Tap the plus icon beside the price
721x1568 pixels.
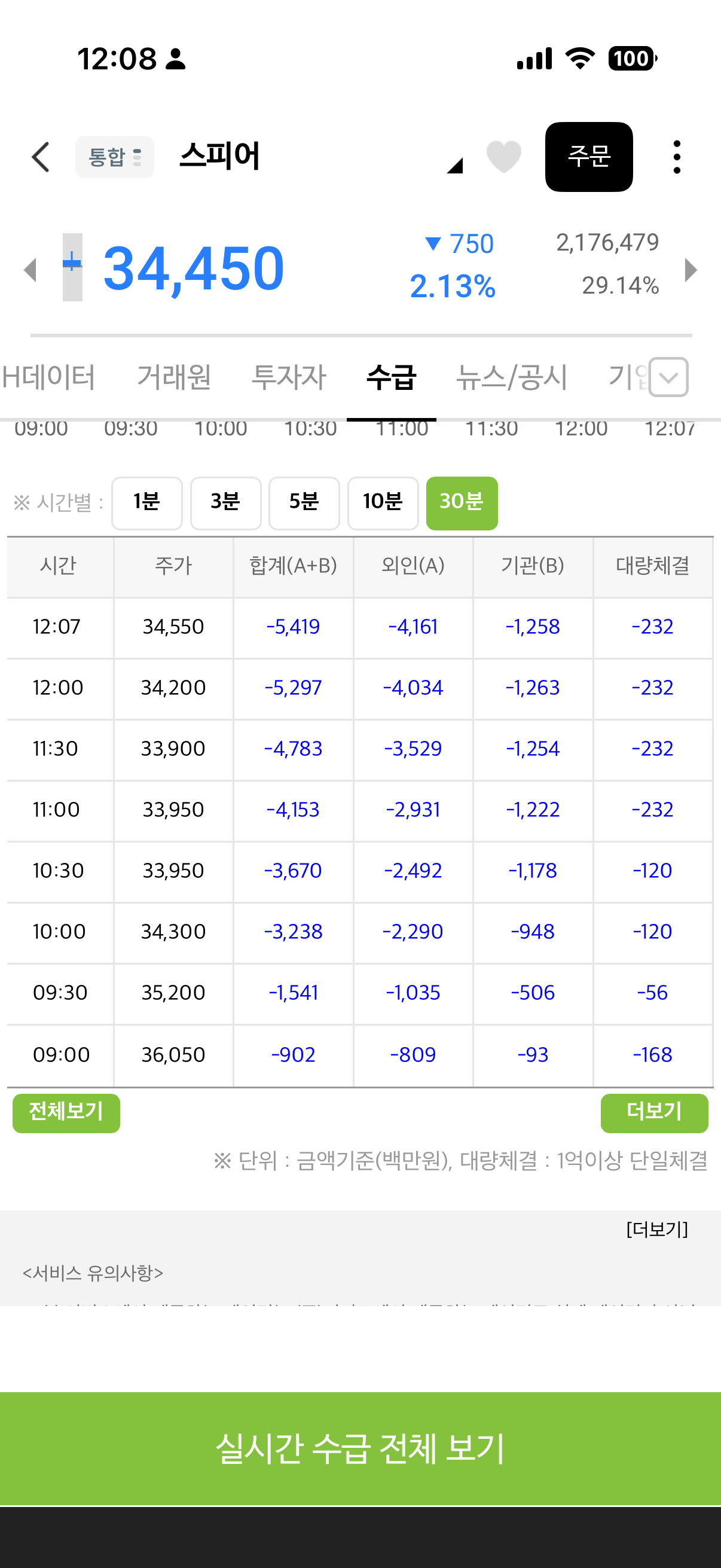(72, 267)
